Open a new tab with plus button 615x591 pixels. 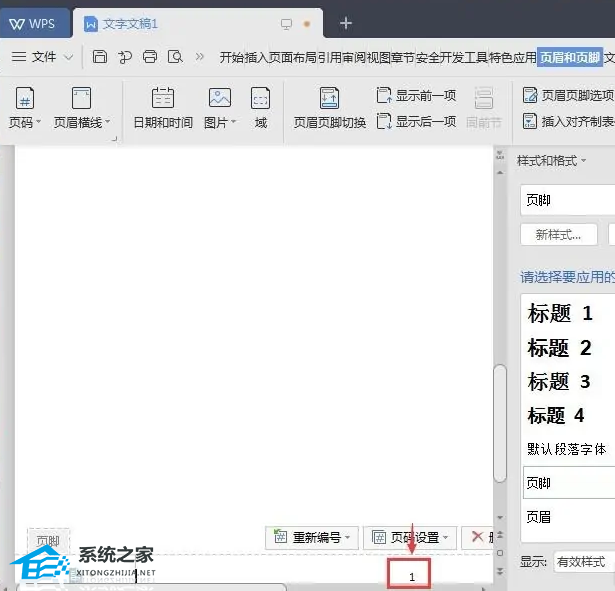point(346,23)
